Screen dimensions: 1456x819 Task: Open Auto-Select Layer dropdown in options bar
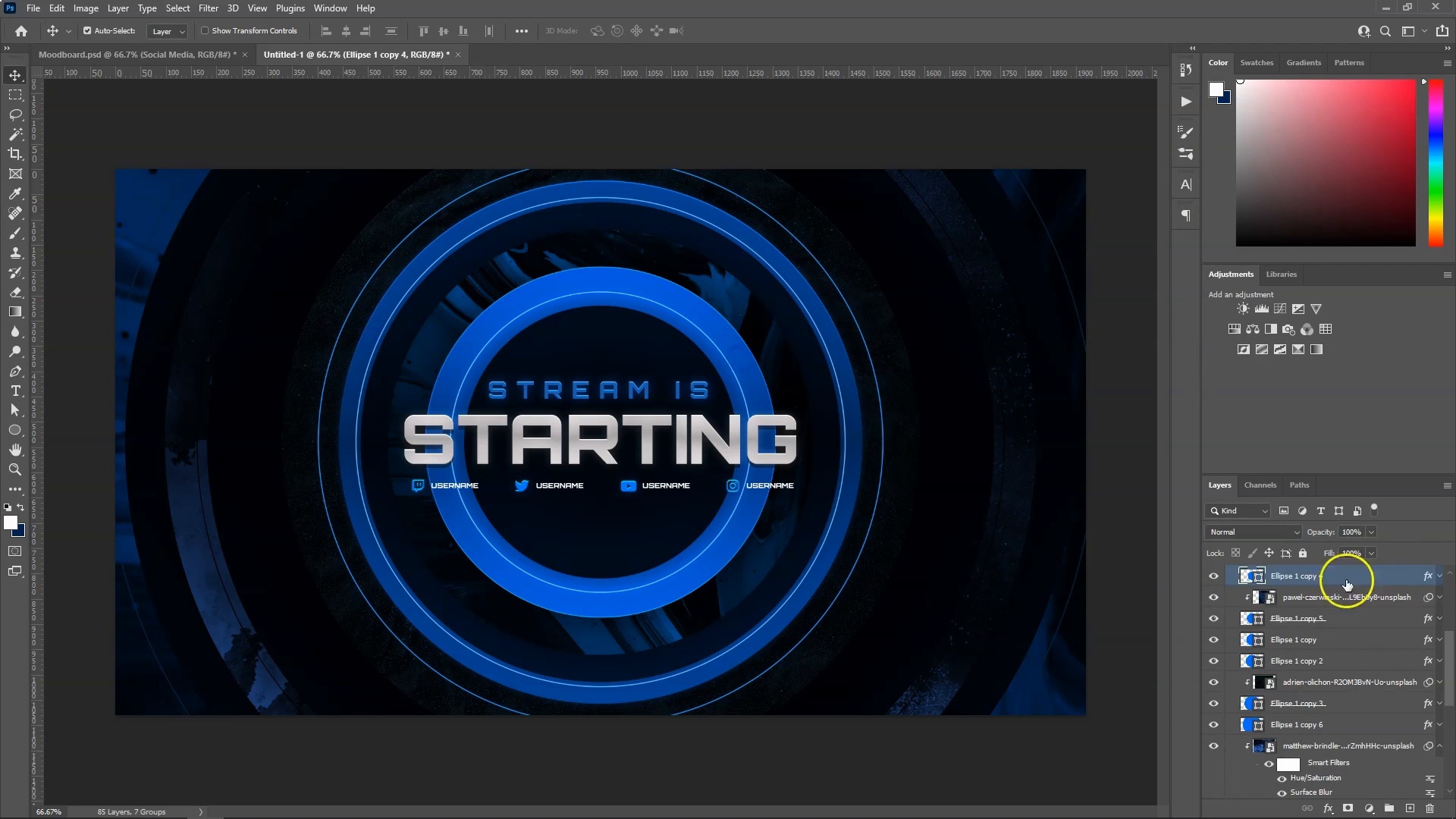pyautogui.click(x=168, y=31)
